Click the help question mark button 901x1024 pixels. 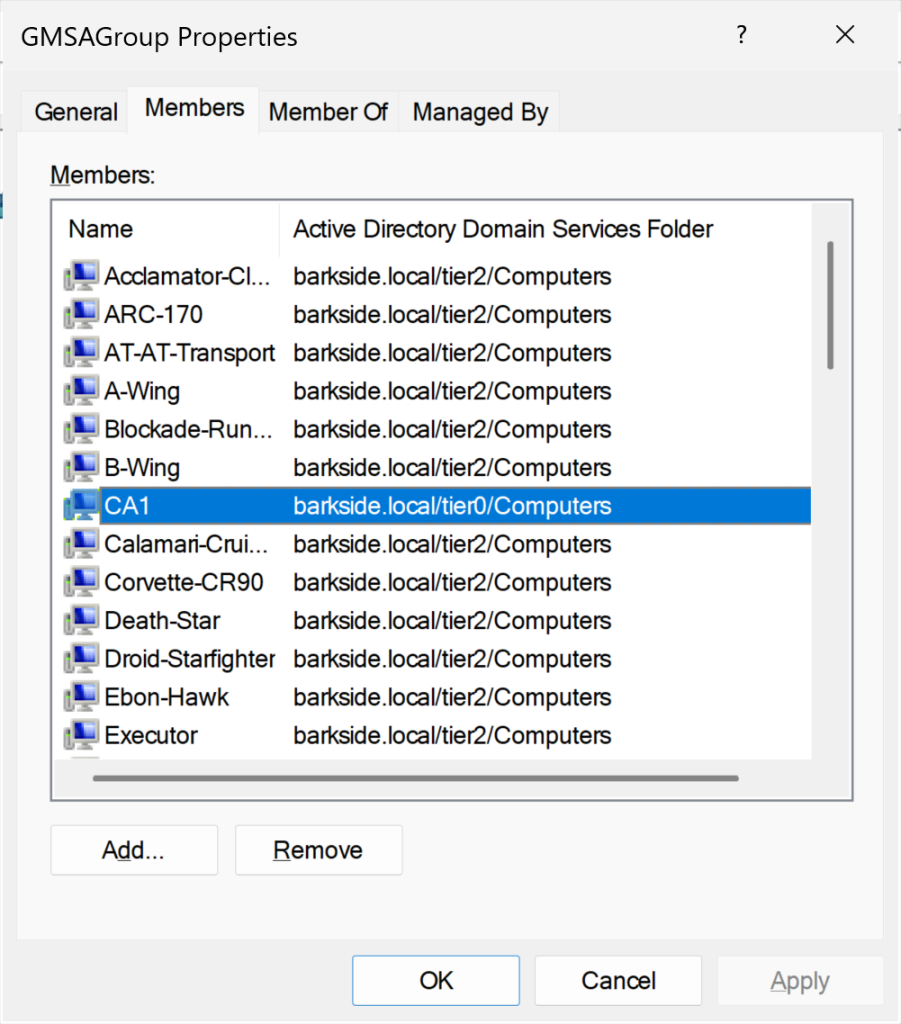click(741, 36)
